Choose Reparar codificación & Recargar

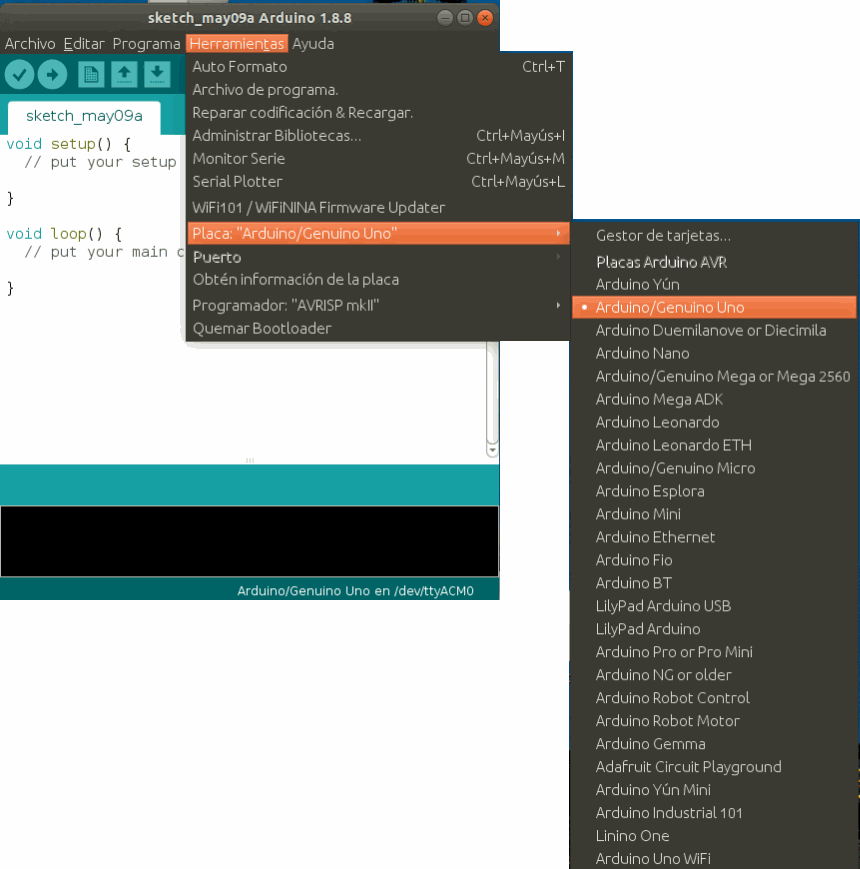tap(378, 113)
